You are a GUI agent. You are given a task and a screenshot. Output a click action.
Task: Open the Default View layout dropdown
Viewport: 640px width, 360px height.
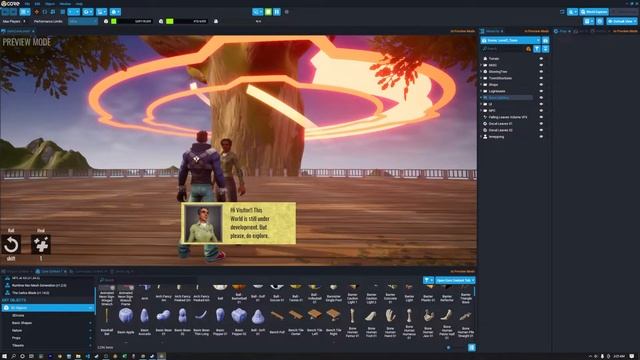click(x=622, y=21)
